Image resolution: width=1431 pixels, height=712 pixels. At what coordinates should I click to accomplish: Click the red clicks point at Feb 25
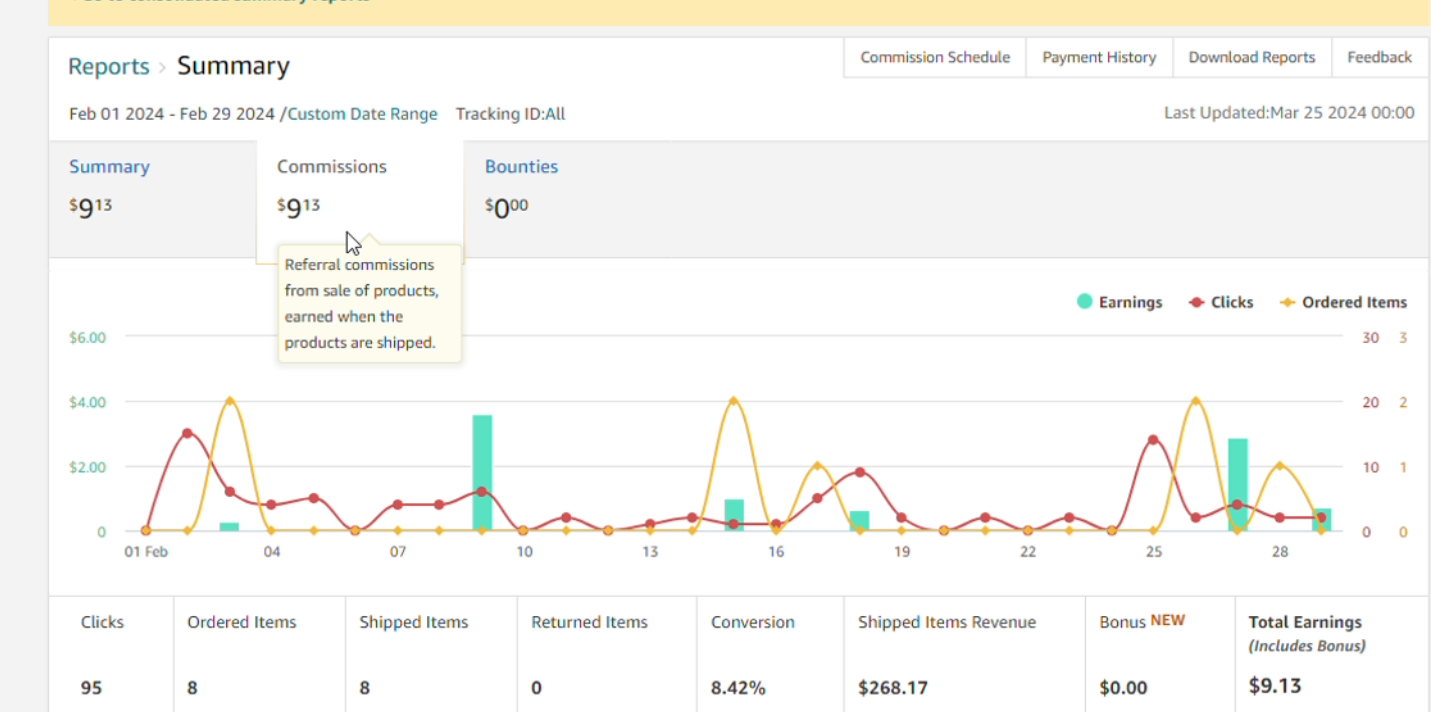coord(1153,440)
